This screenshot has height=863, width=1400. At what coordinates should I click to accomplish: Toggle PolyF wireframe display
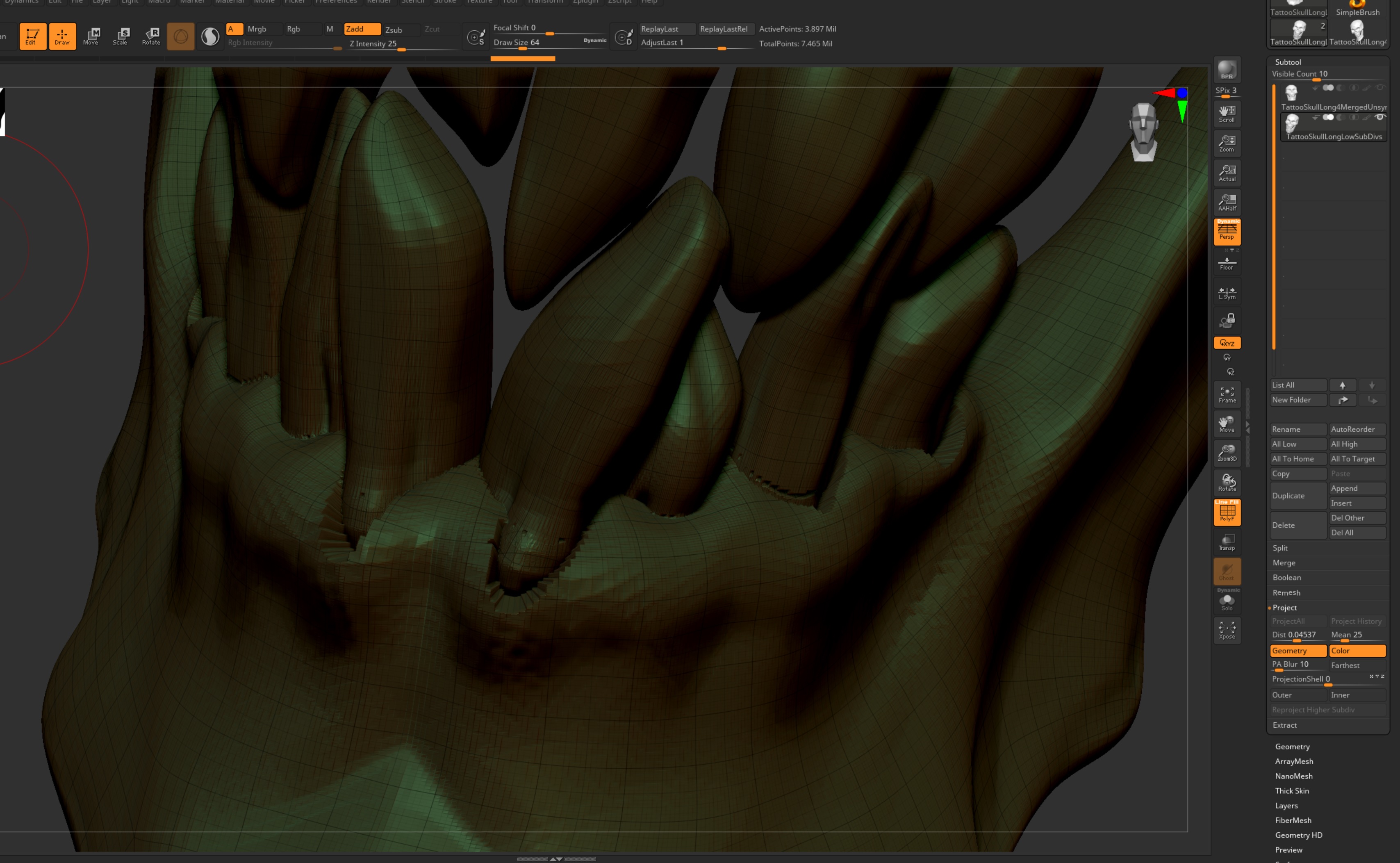pos(1227,512)
